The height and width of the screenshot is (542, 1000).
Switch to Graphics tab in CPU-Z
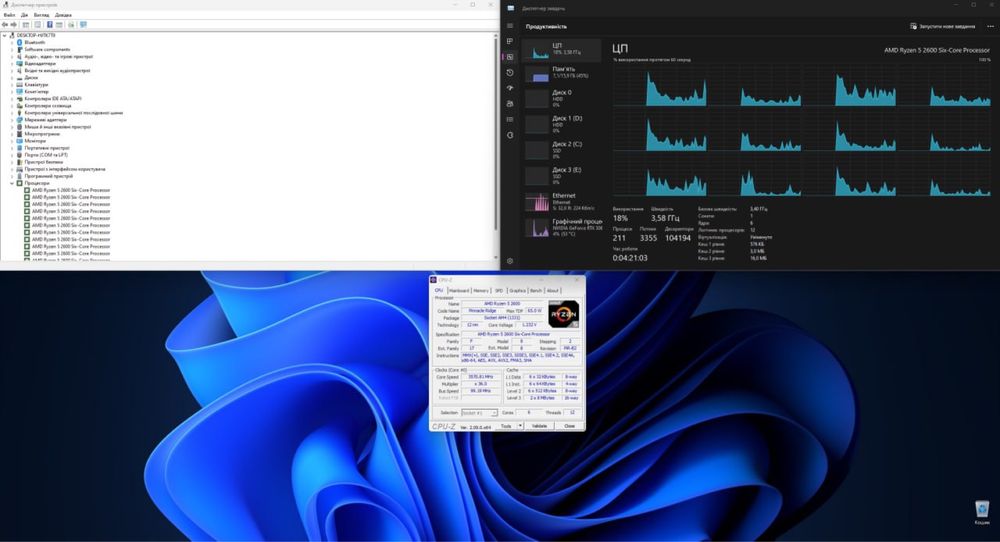coord(517,290)
